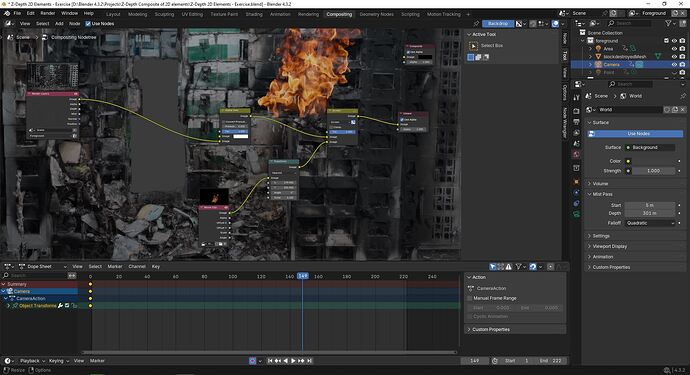Open the World properties tab icon
690x375 pixels.
[576, 154]
